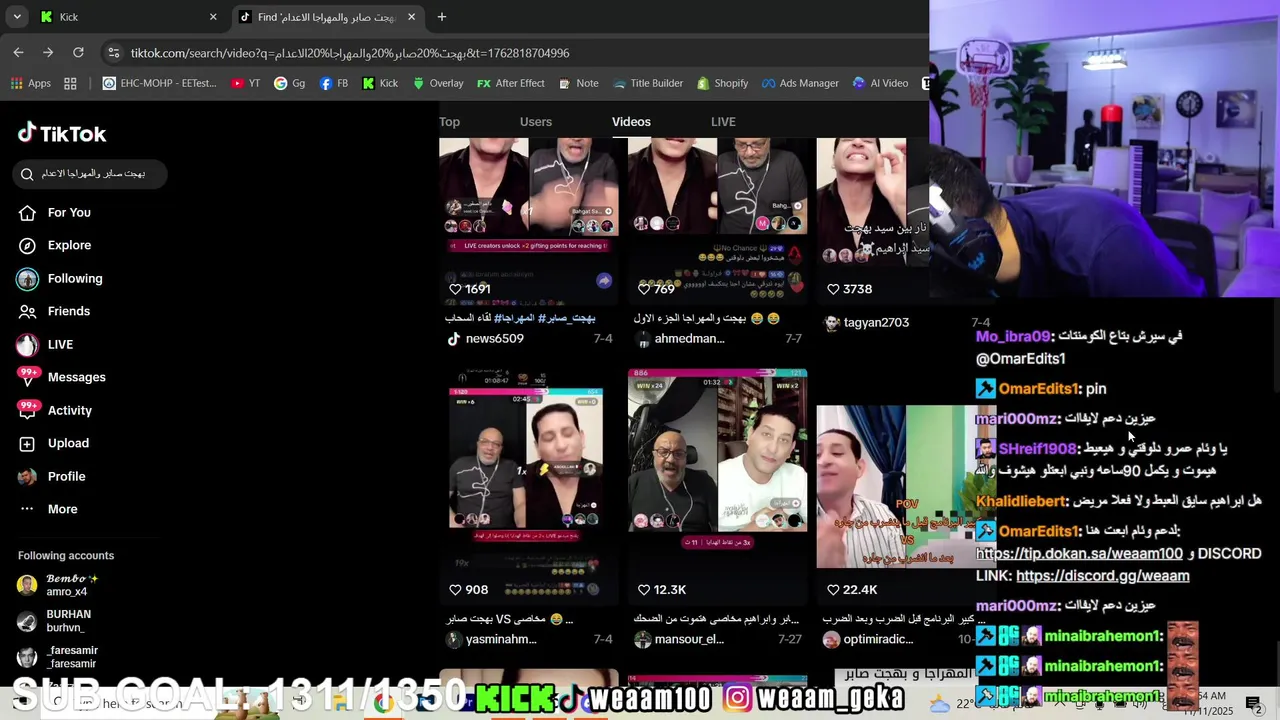Open the Ads Manager bookmark
The height and width of the screenshot is (720, 1280).
coord(800,83)
